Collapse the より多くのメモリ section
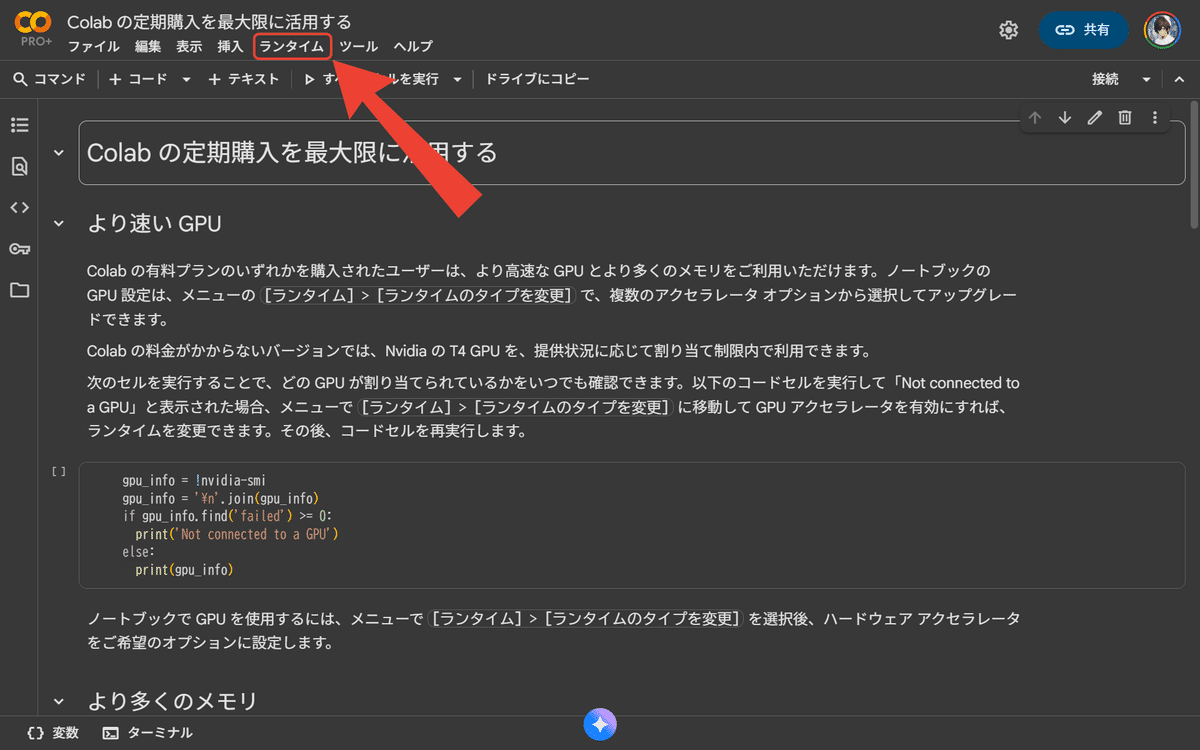Image resolution: width=1200 pixels, height=750 pixels. tap(59, 701)
